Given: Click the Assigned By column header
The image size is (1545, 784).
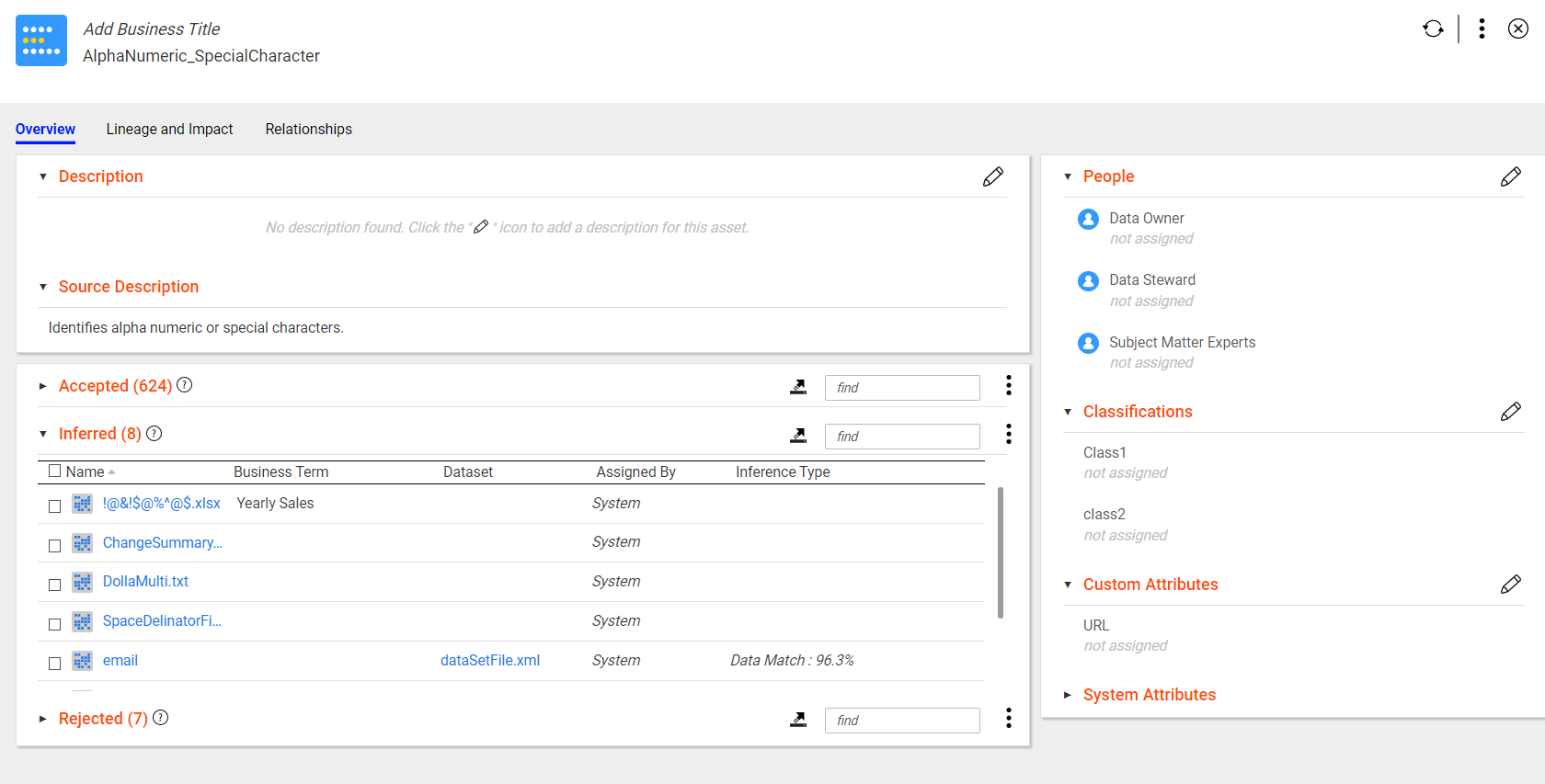Looking at the screenshot, I should pos(636,472).
